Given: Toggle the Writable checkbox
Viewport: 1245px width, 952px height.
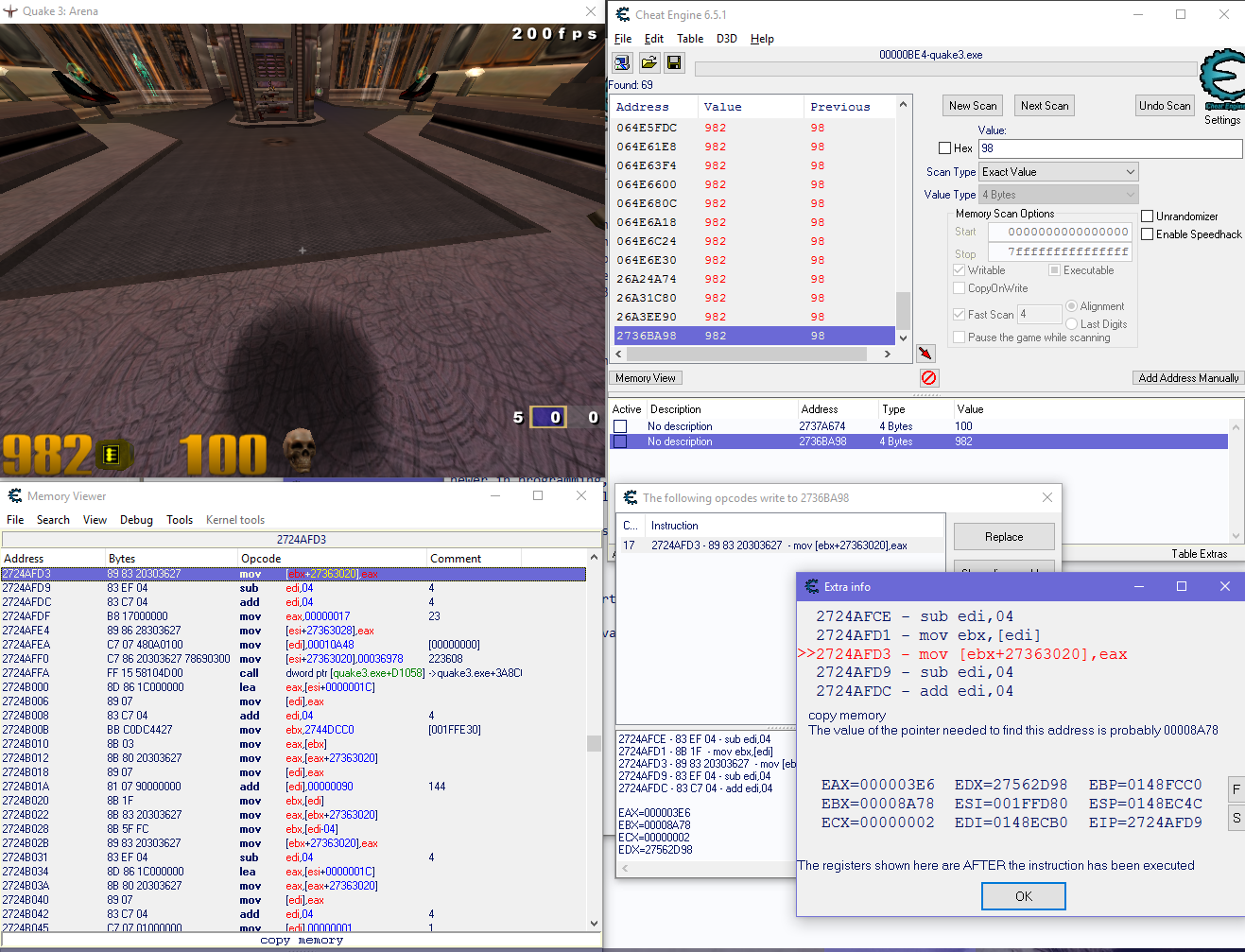Looking at the screenshot, I should tap(959, 270).
